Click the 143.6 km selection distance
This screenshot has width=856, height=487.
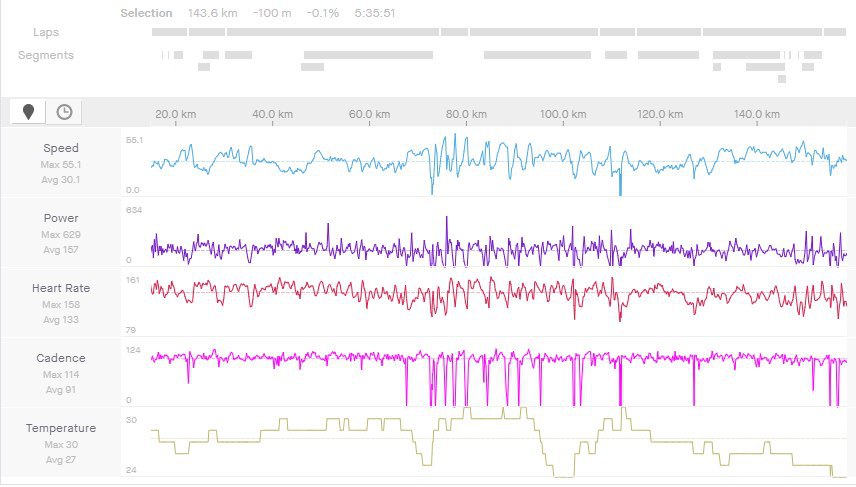[x=212, y=13]
